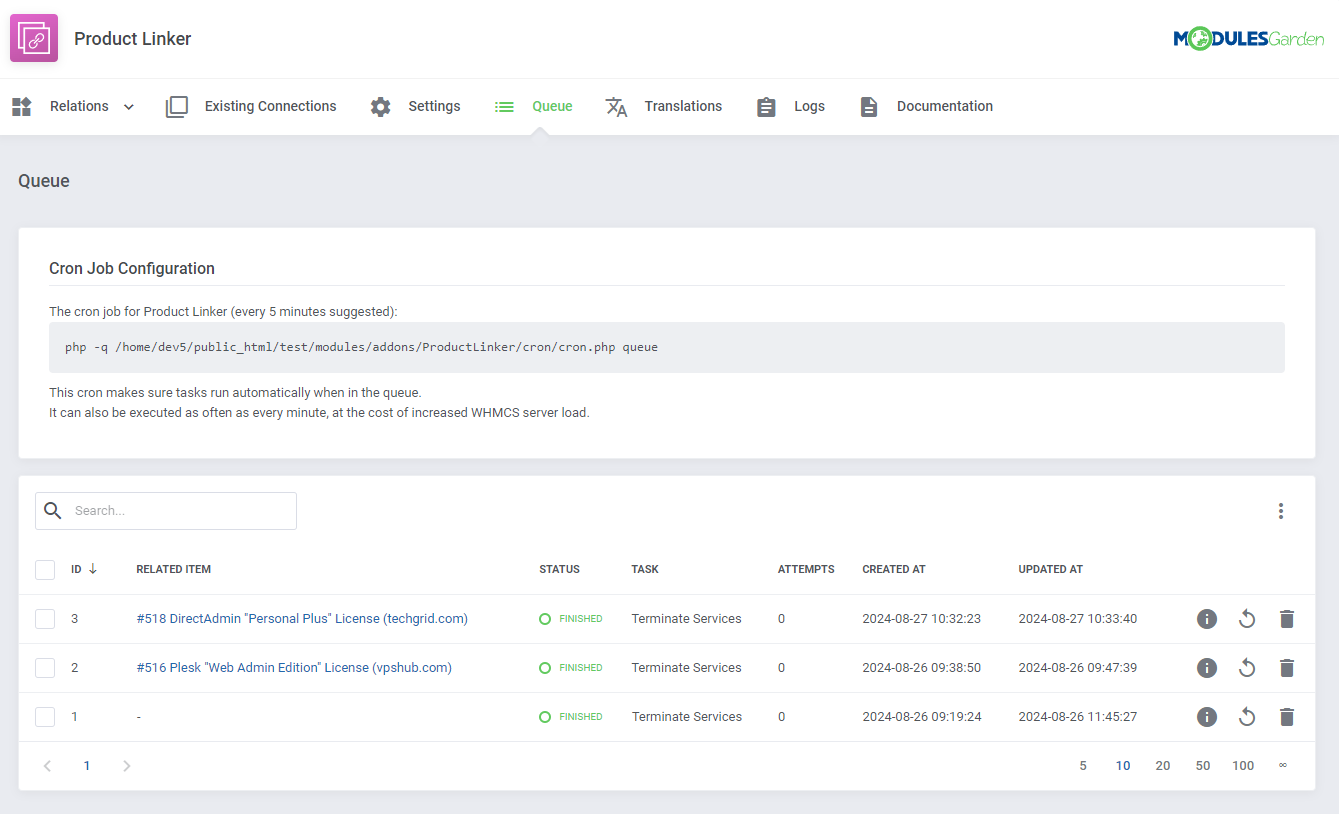
Task: Show 50 entries per page
Action: point(1203,766)
